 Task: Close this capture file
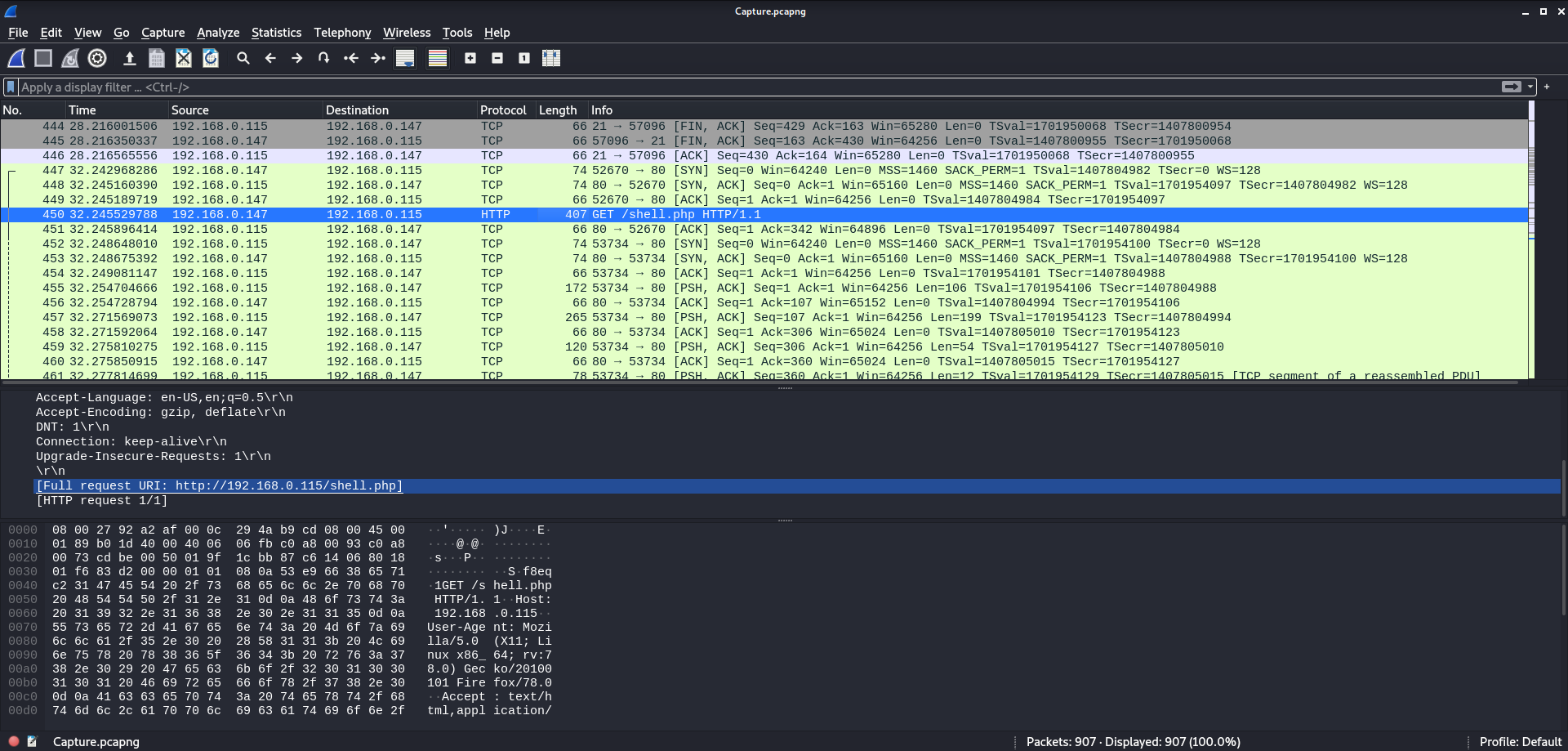click(184, 58)
